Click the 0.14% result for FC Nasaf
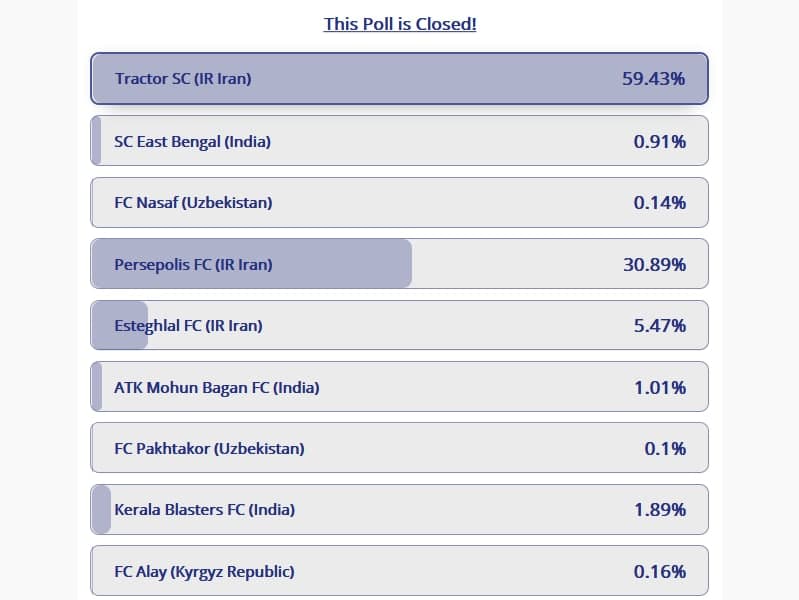 click(x=660, y=202)
